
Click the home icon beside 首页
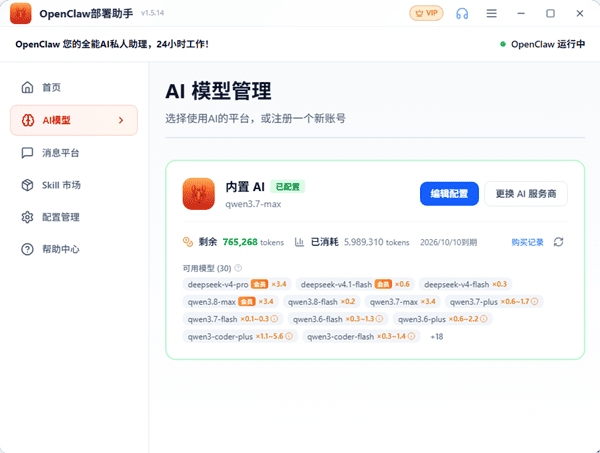pos(27,88)
